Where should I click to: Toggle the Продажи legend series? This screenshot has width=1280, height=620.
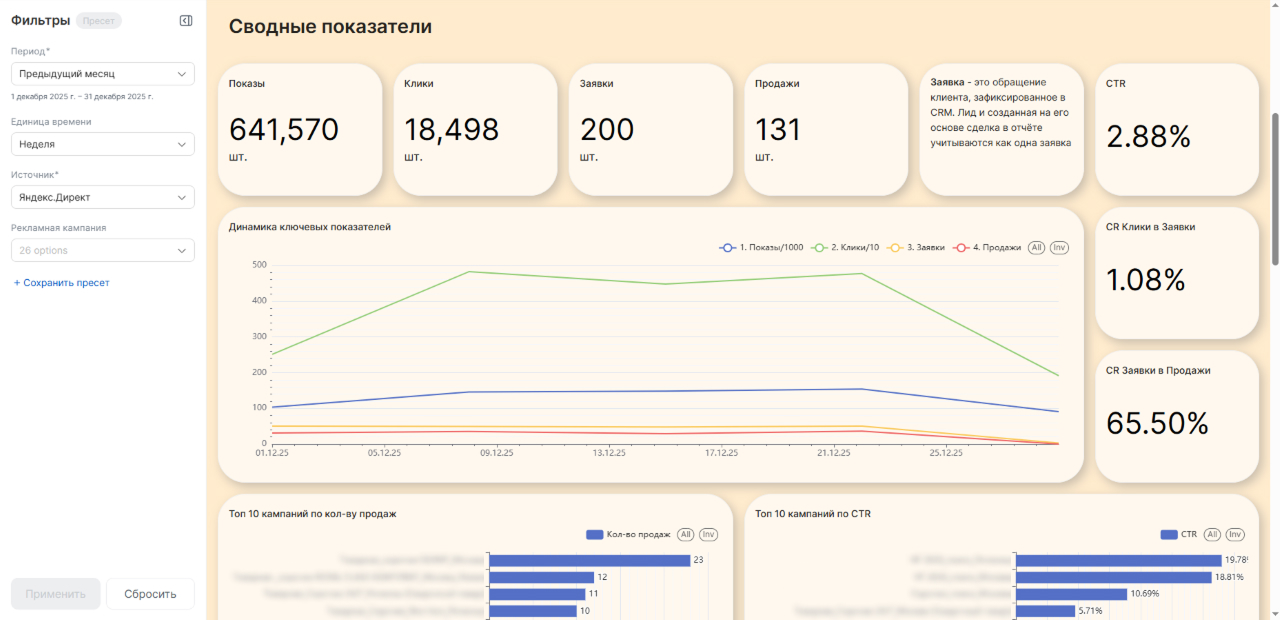click(x=986, y=247)
